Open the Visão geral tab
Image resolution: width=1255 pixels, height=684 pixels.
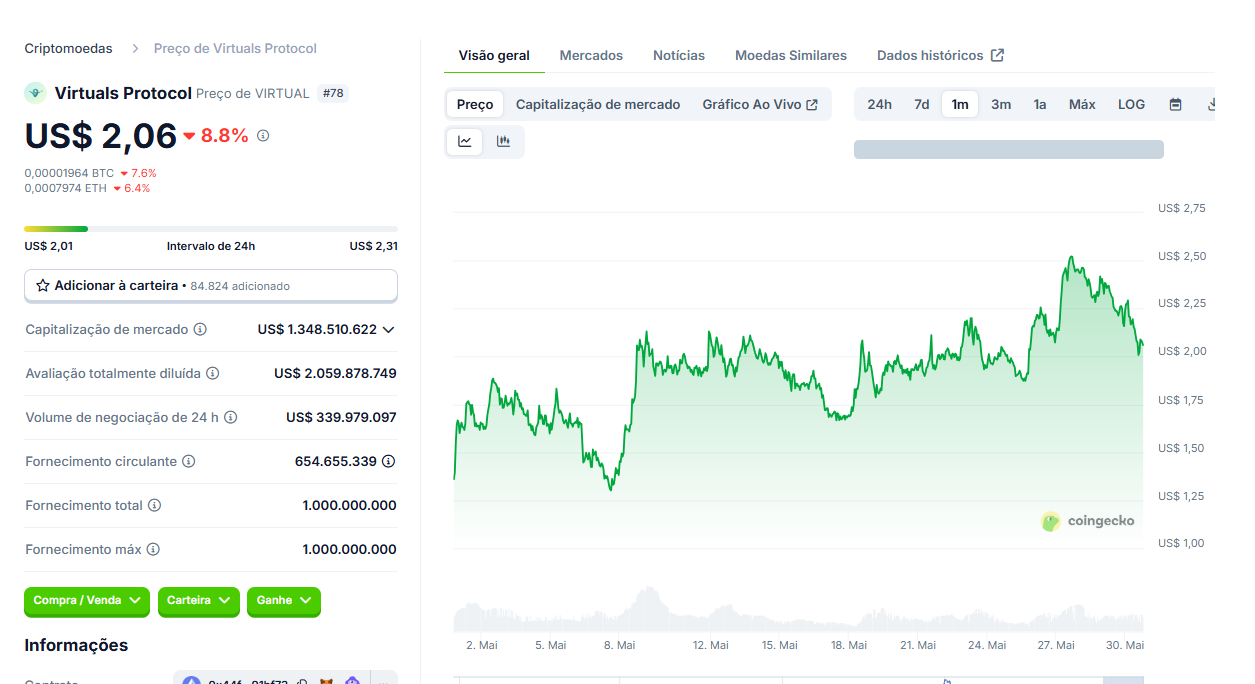click(x=494, y=55)
